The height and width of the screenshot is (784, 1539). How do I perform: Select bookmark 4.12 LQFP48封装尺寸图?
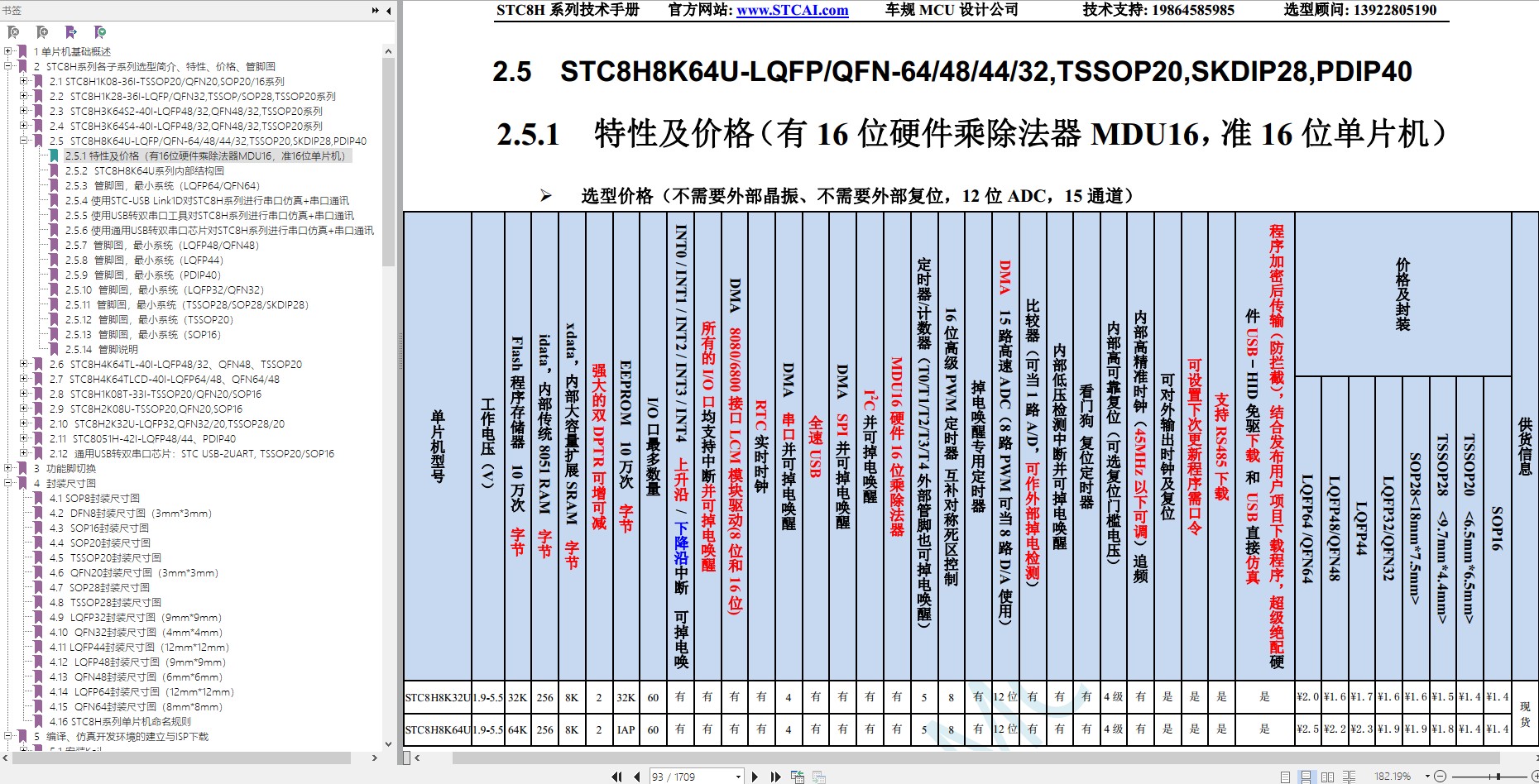[x=137, y=662]
